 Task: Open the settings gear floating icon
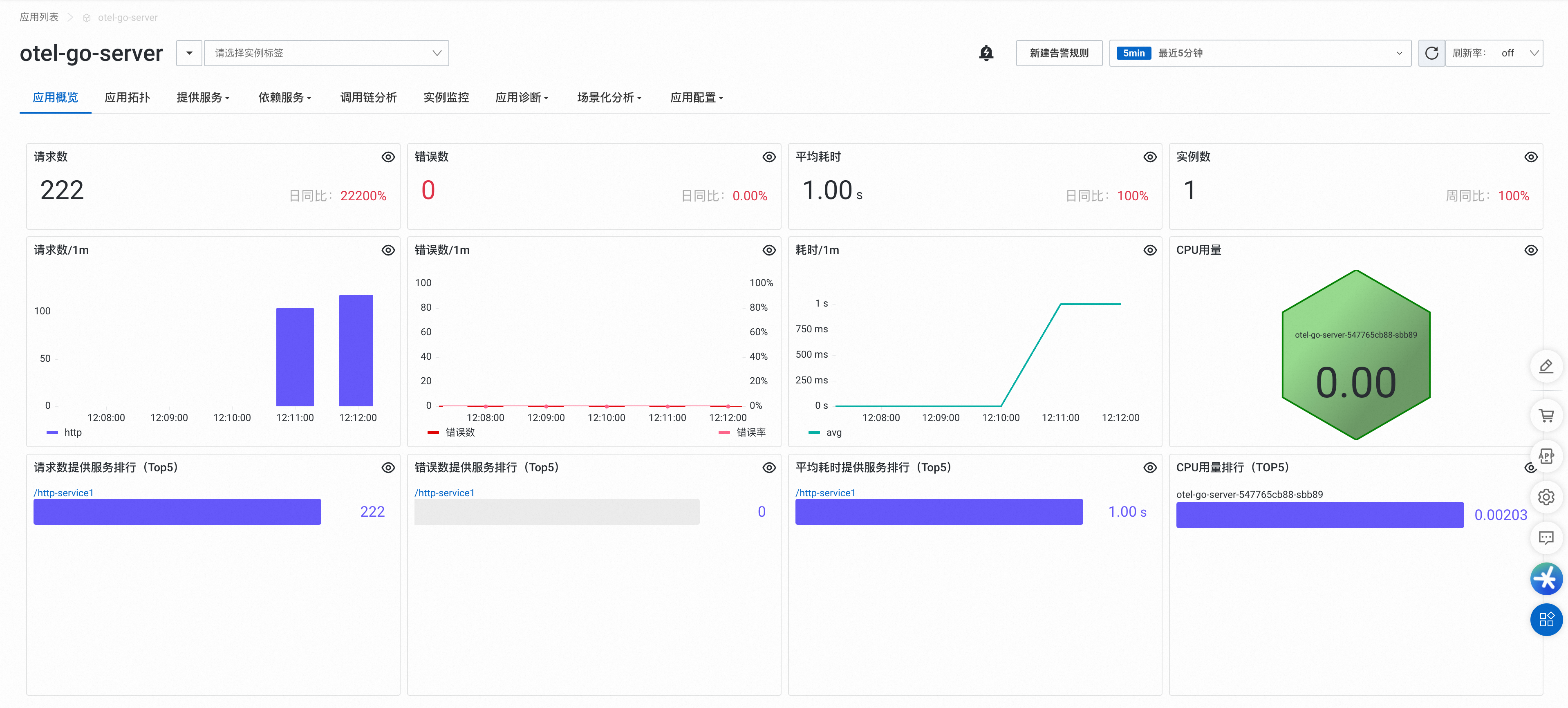pos(1546,497)
